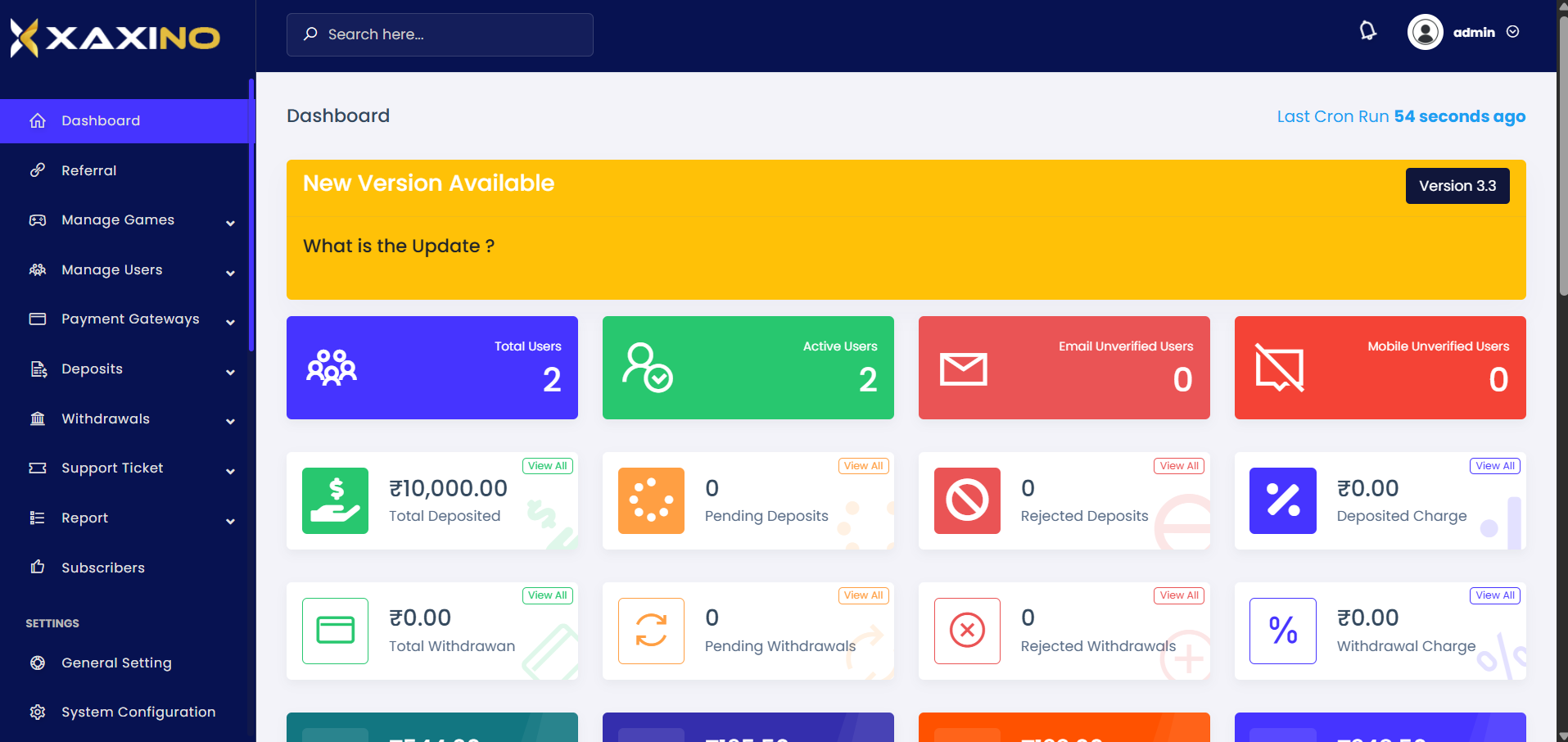The width and height of the screenshot is (1568, 742).
Task: Expand the Payment Gateways submenu chevron
Action: (x=230, y=322)
